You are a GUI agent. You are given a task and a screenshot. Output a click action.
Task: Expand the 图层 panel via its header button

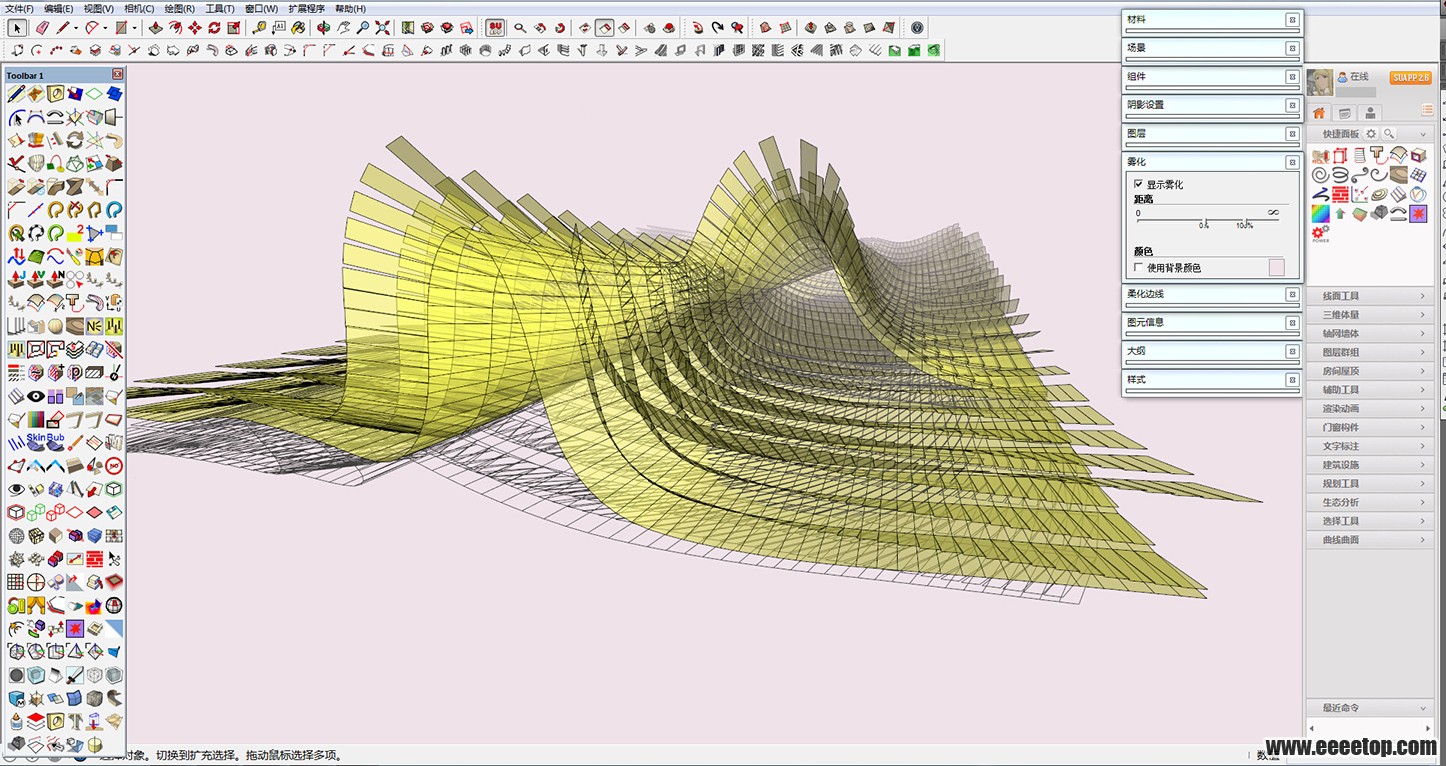pos(1292,133)
